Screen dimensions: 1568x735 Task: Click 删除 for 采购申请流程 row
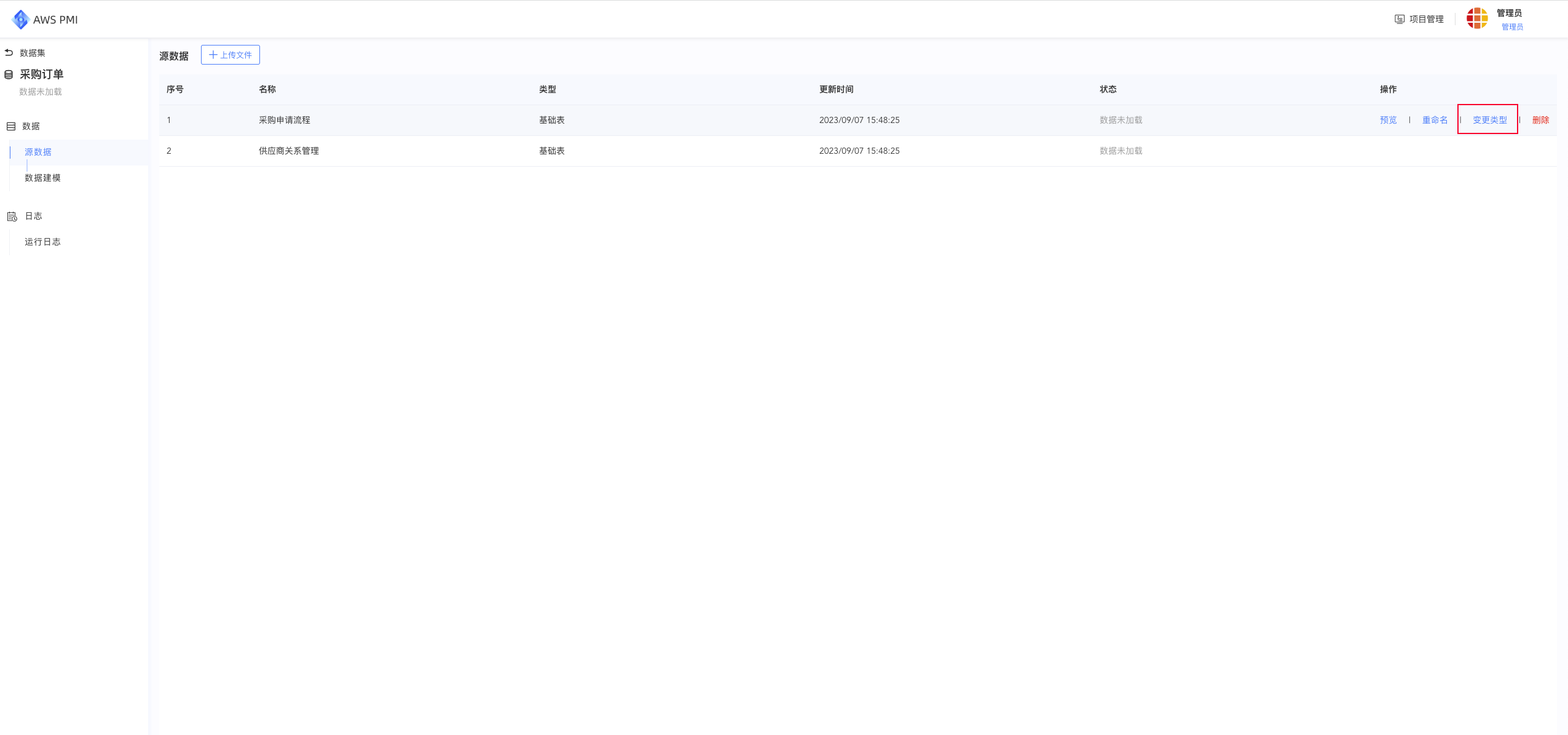(1540, 120)
